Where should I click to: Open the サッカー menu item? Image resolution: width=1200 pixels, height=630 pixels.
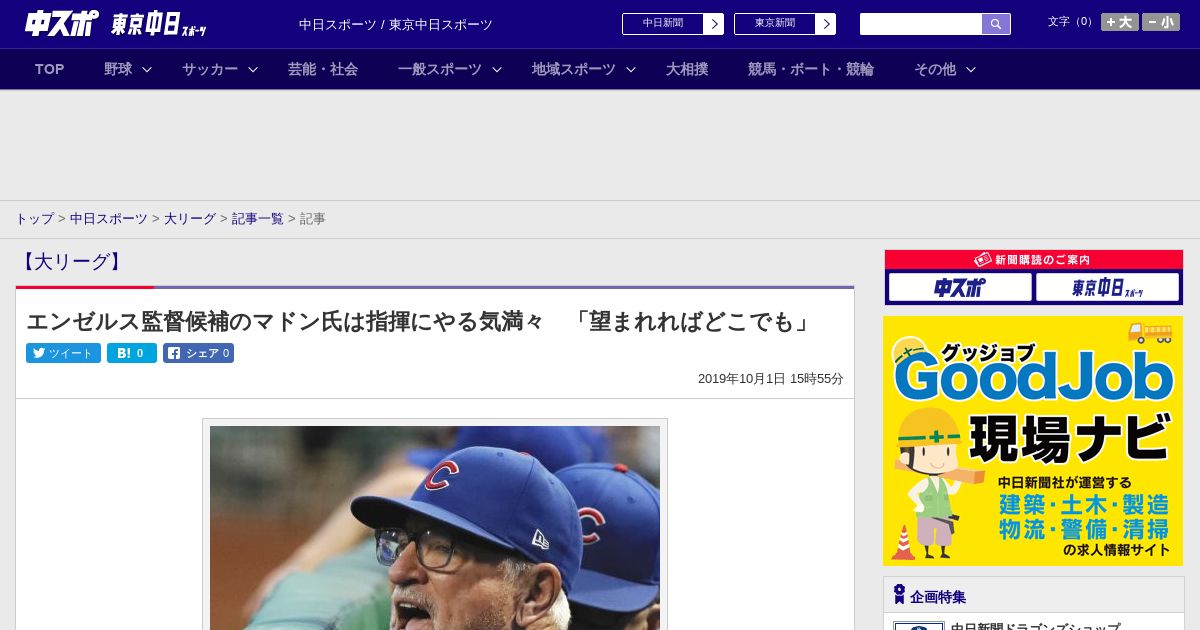pos(210,69)
